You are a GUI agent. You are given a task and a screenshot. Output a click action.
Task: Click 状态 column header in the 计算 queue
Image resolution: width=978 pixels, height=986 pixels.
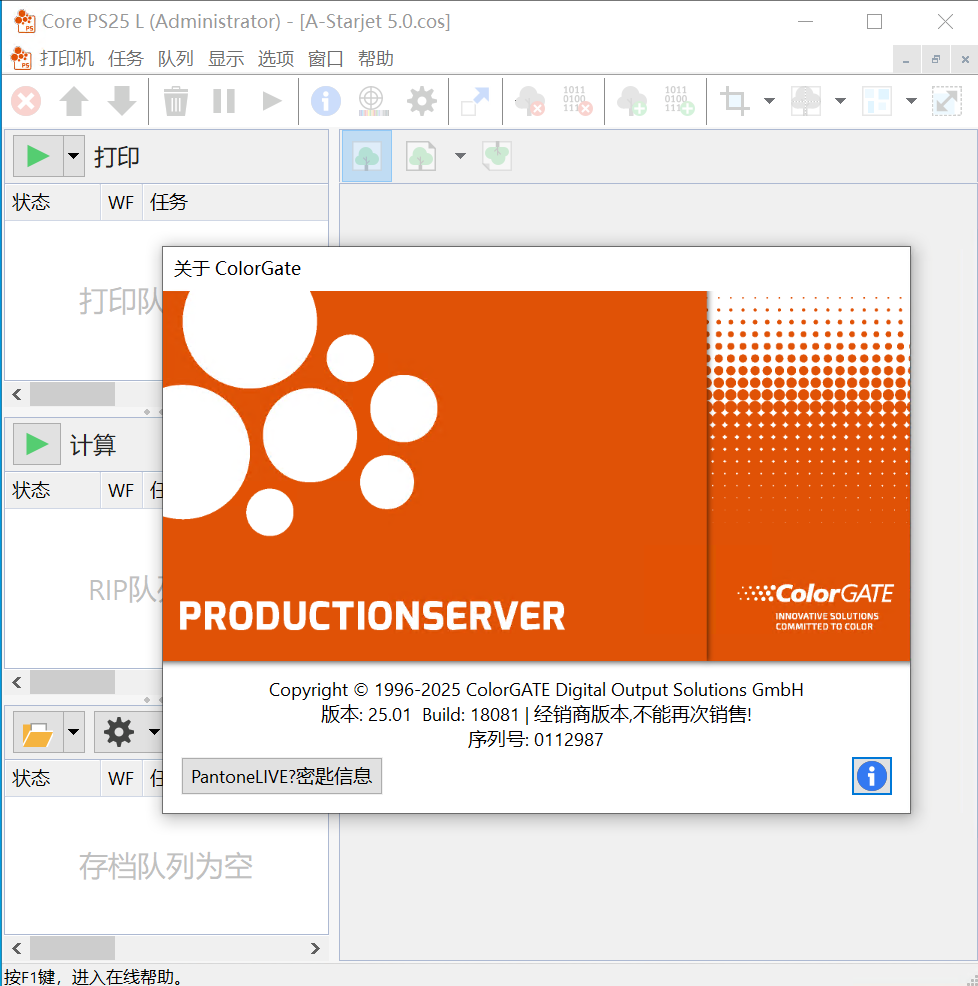click(53, 490)
